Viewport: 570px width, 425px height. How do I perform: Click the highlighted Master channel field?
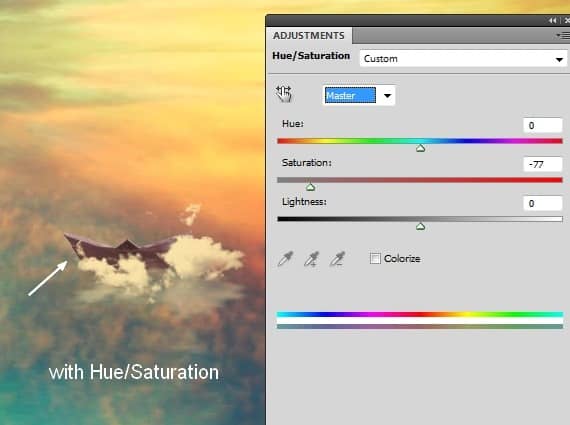point(350,95)
